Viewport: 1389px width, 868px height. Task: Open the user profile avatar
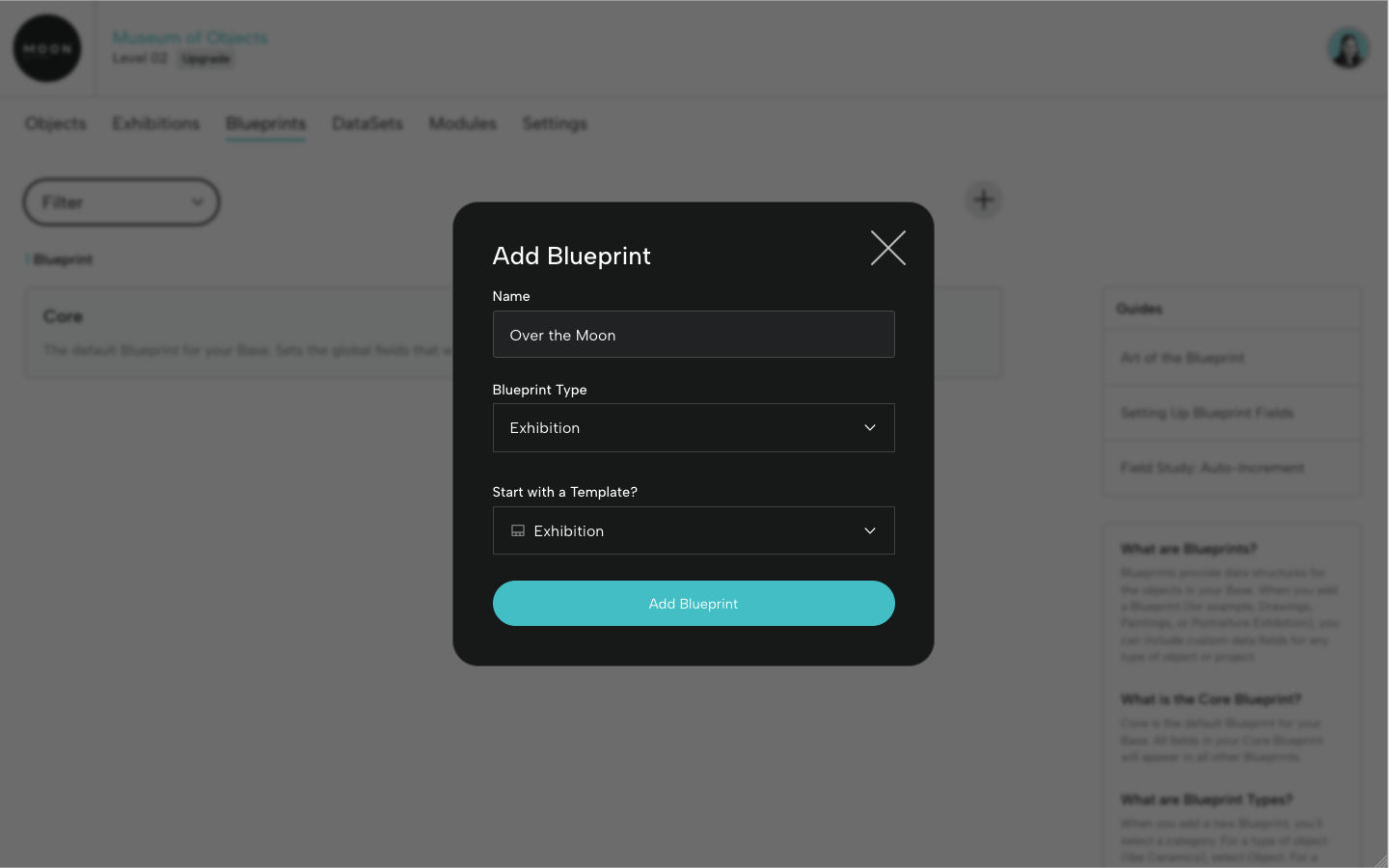pyautogui.click(x=1348, y=47)
